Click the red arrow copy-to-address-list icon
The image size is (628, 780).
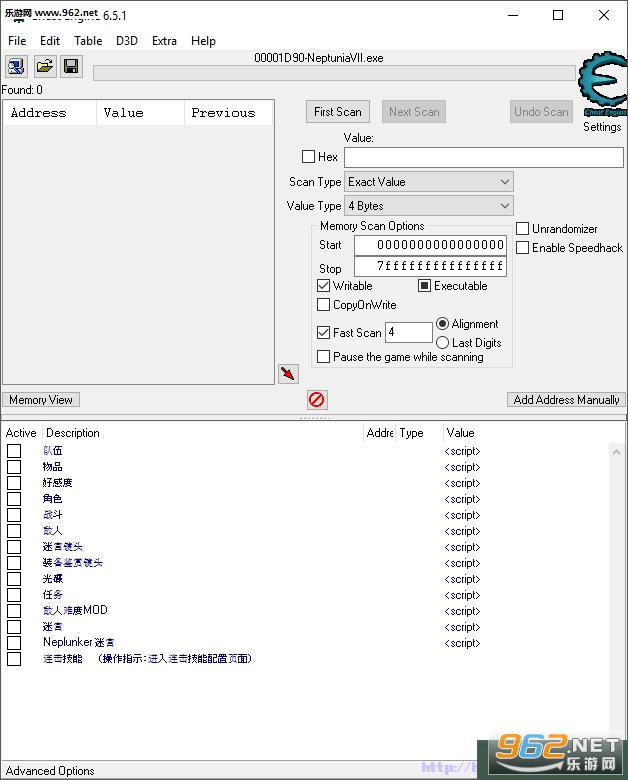tap(288, 374)
